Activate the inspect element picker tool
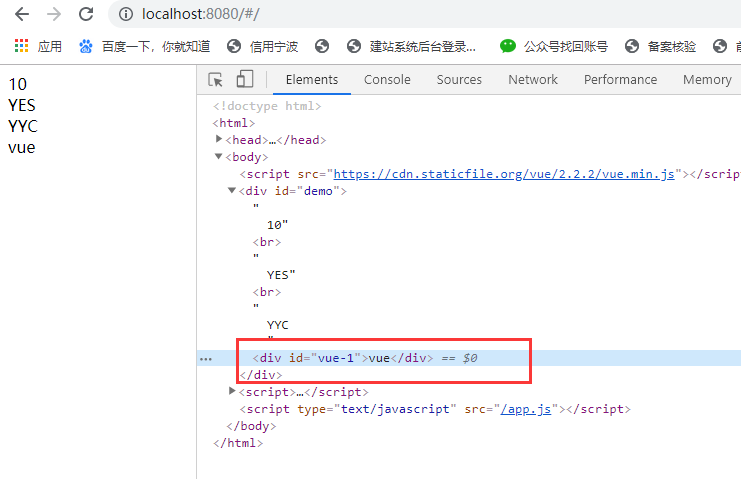The width and height of the screenshot is (741, 479). (x=215, y=79)
